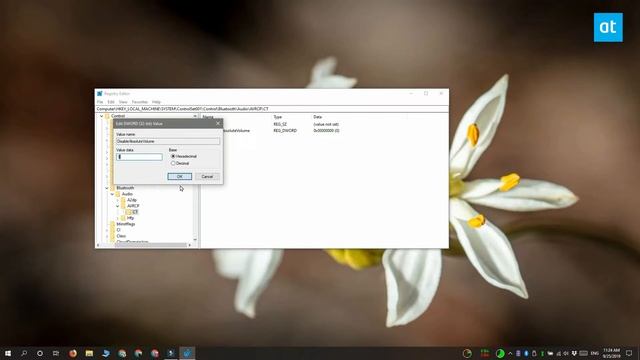The height and width of the screenshot is (360, 640).
Task: Open the Edit menu in Registry Editor
Action: [111, 102]
